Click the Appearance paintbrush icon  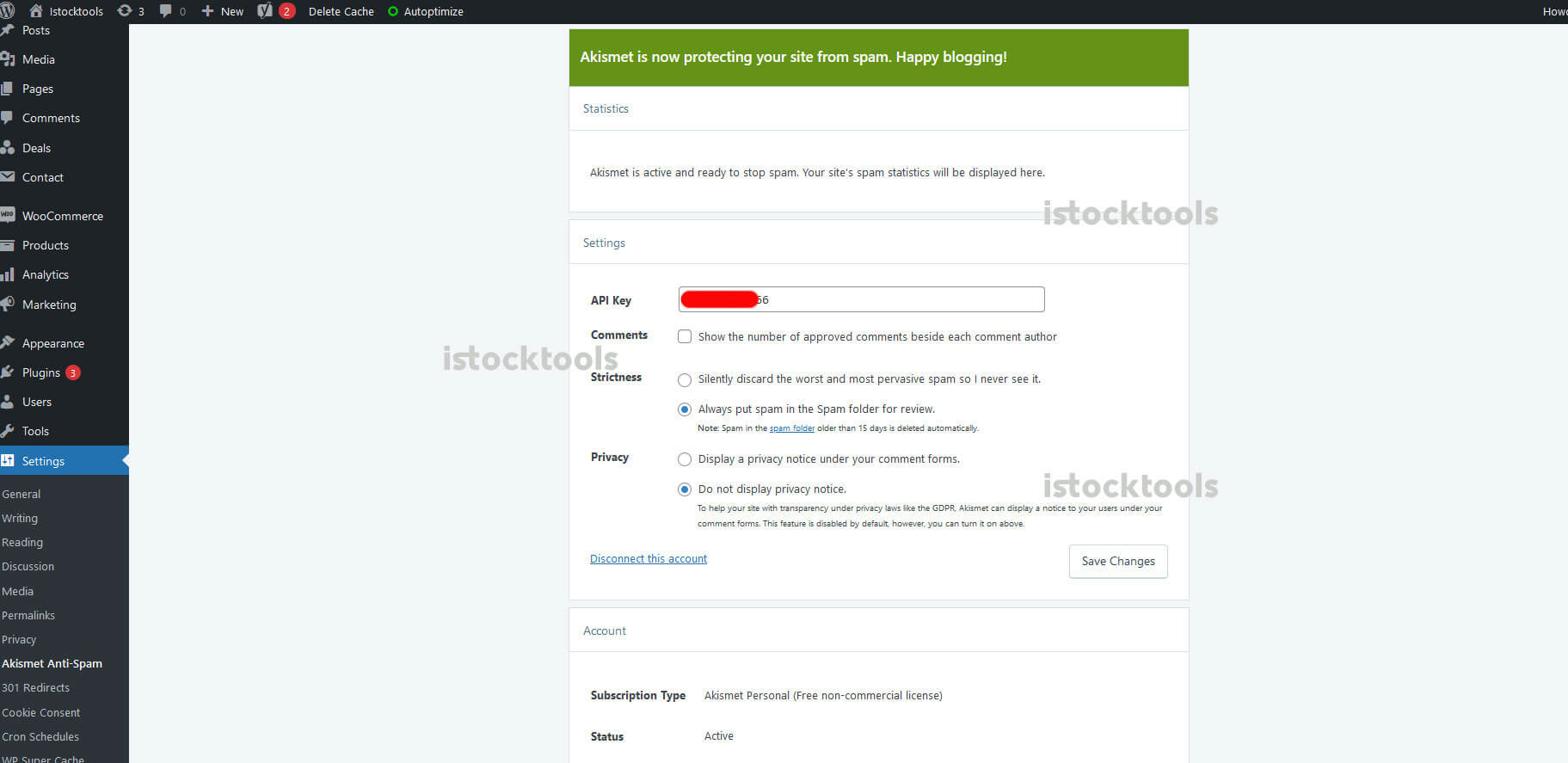8,342
